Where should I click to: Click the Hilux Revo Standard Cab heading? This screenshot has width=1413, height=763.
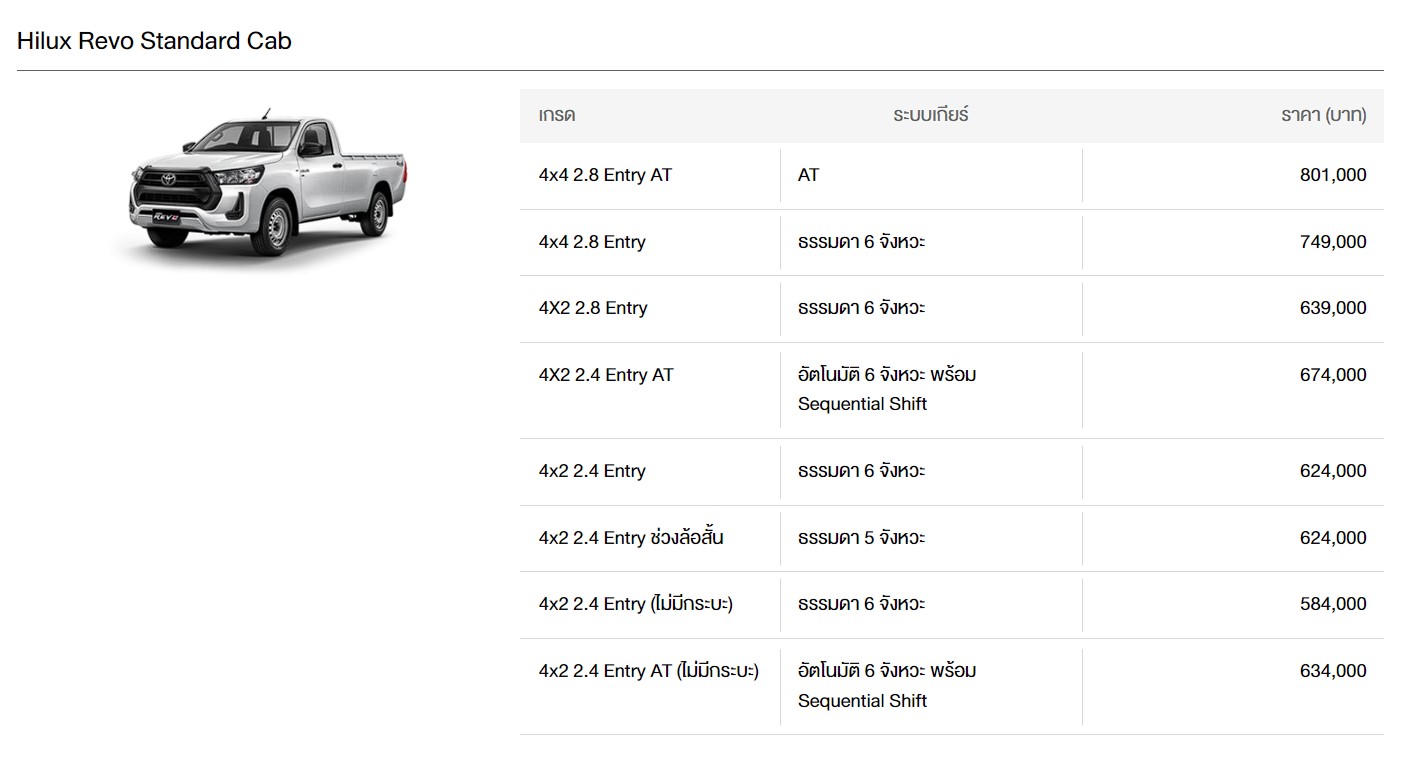(154, 41)
